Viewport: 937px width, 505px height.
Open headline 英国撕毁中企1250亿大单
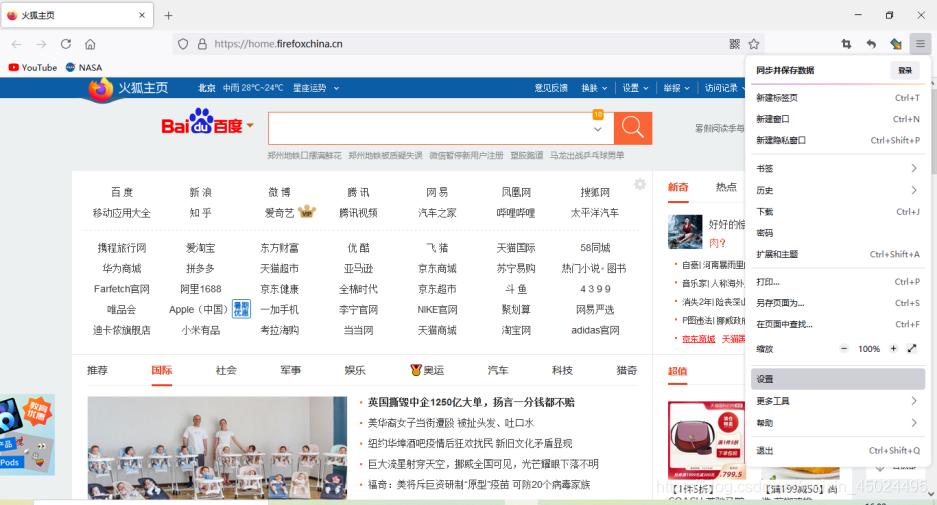pos(471,402)
